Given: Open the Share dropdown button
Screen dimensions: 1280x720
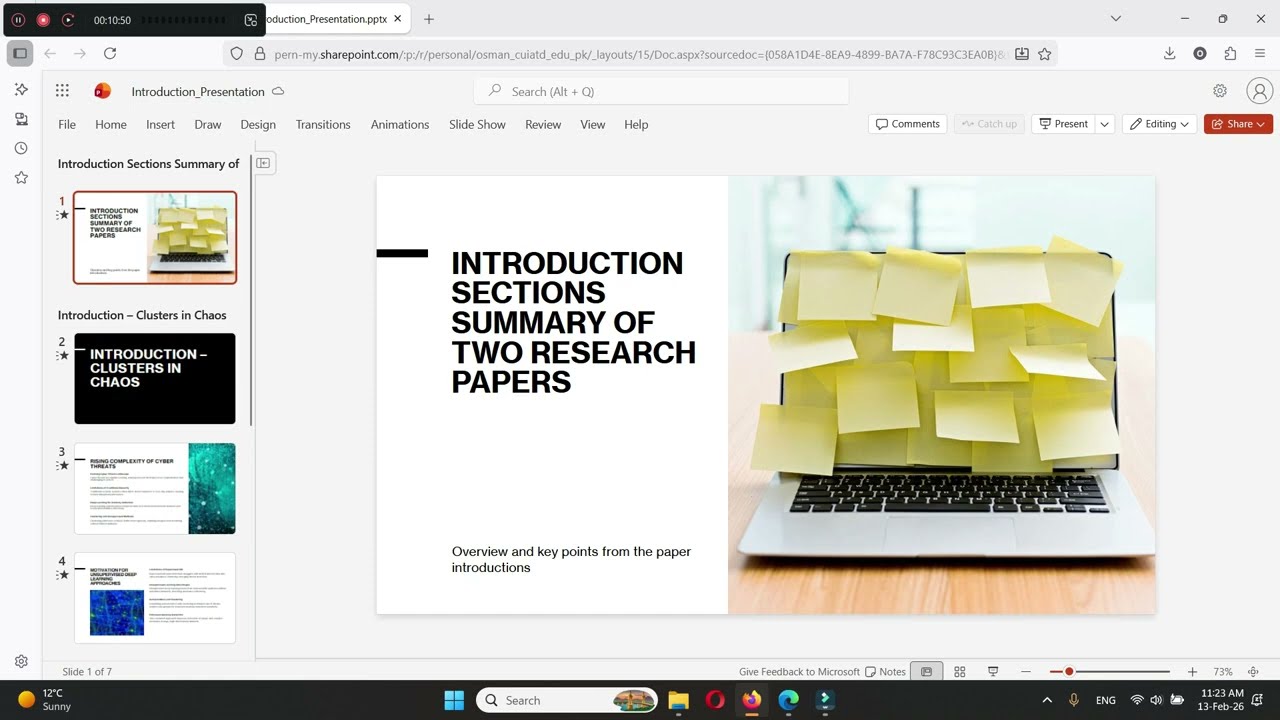Looking at the screenshot, I should [x=1238, y=124].
